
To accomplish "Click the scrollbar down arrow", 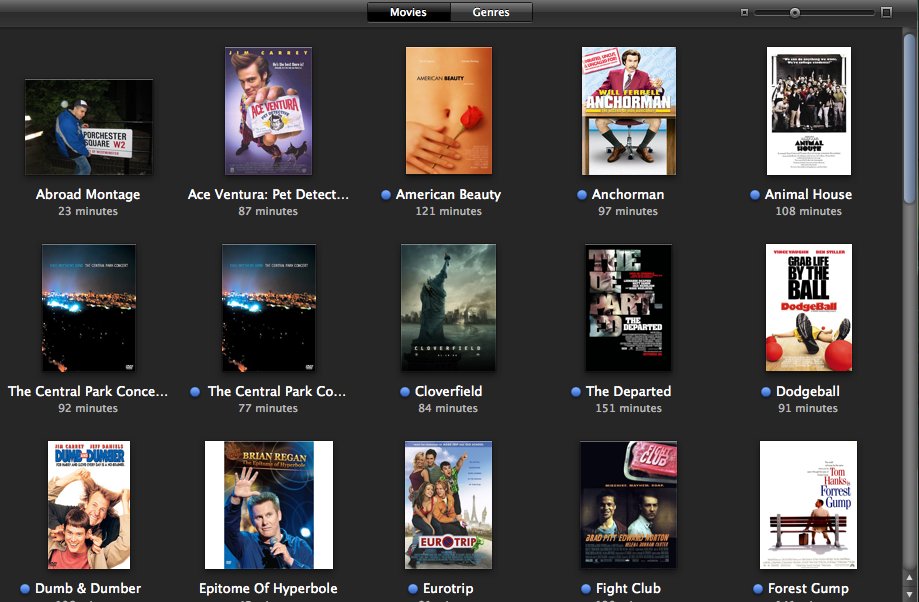I will pos(910,594).
